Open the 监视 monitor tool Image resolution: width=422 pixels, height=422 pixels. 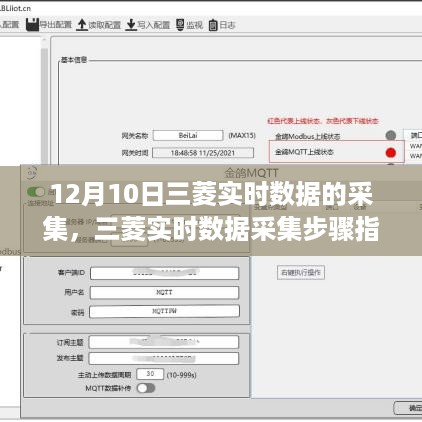click(189, 25)
